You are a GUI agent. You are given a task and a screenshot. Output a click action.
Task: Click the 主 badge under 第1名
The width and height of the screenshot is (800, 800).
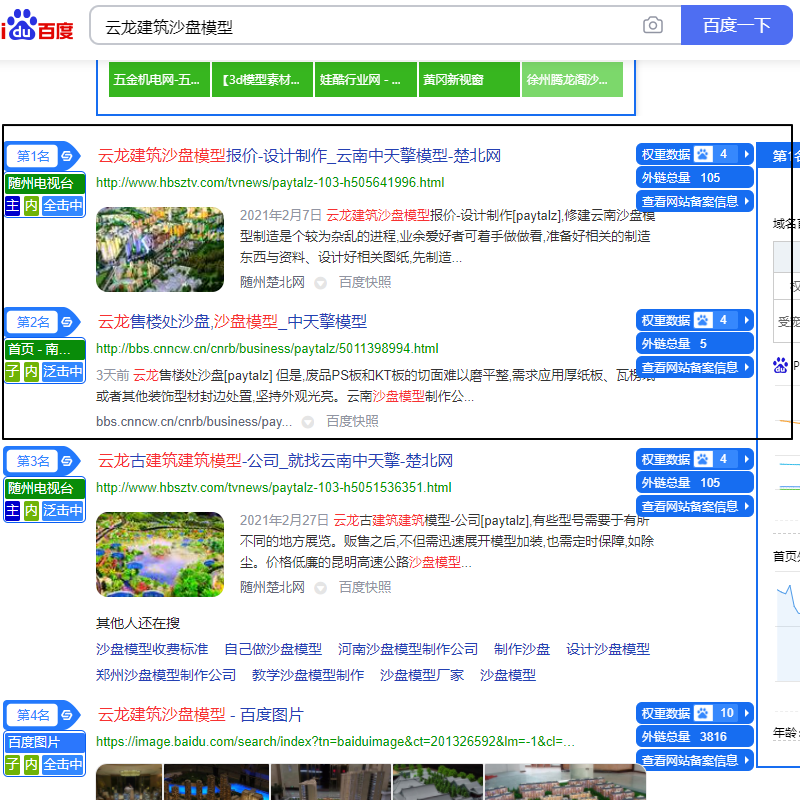12,206
